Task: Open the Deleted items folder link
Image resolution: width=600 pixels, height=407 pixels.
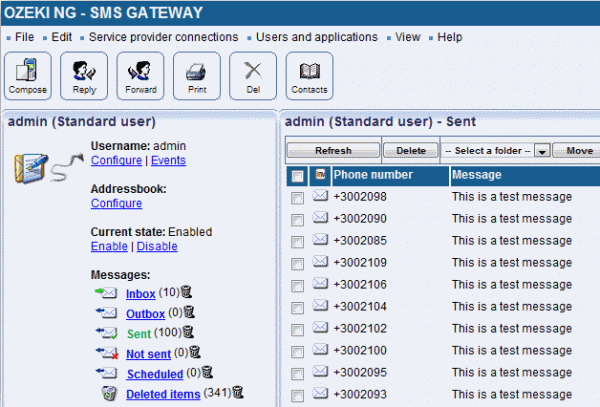Action: pyautogui.click(x=163, y=394)
